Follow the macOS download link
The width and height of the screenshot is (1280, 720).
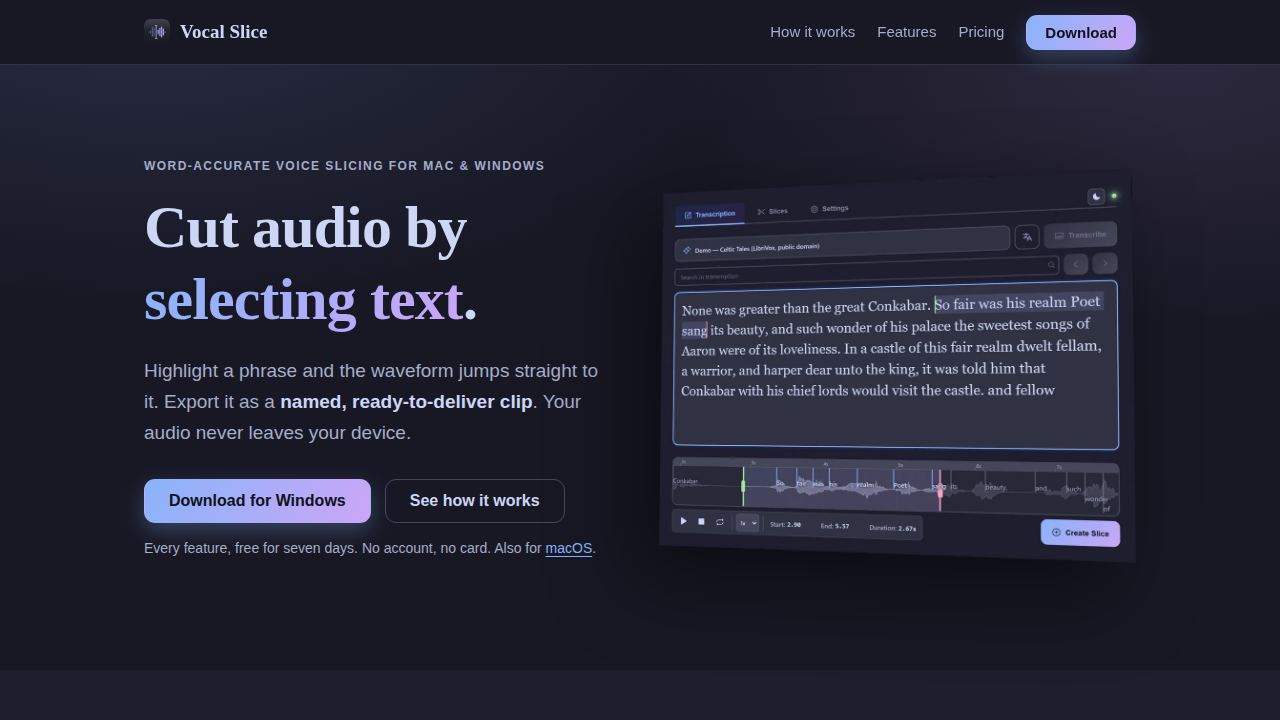tap(569, 548)
